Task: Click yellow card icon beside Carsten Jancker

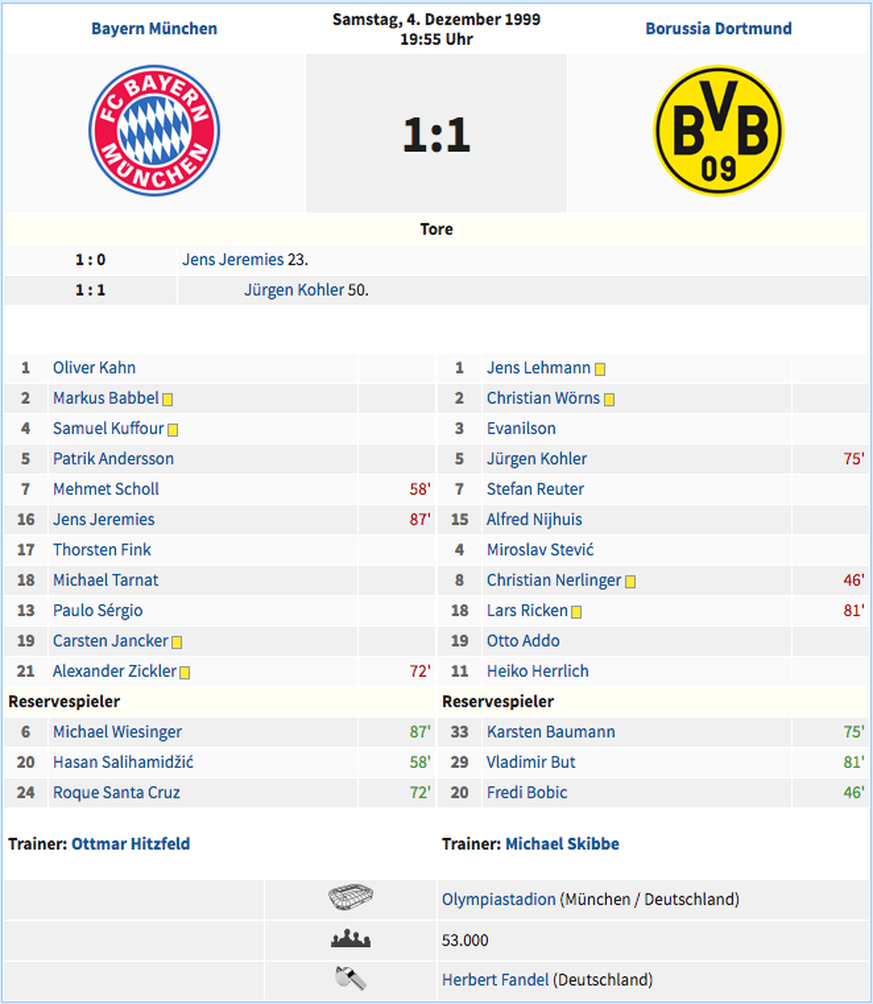Action: point(177,642)
